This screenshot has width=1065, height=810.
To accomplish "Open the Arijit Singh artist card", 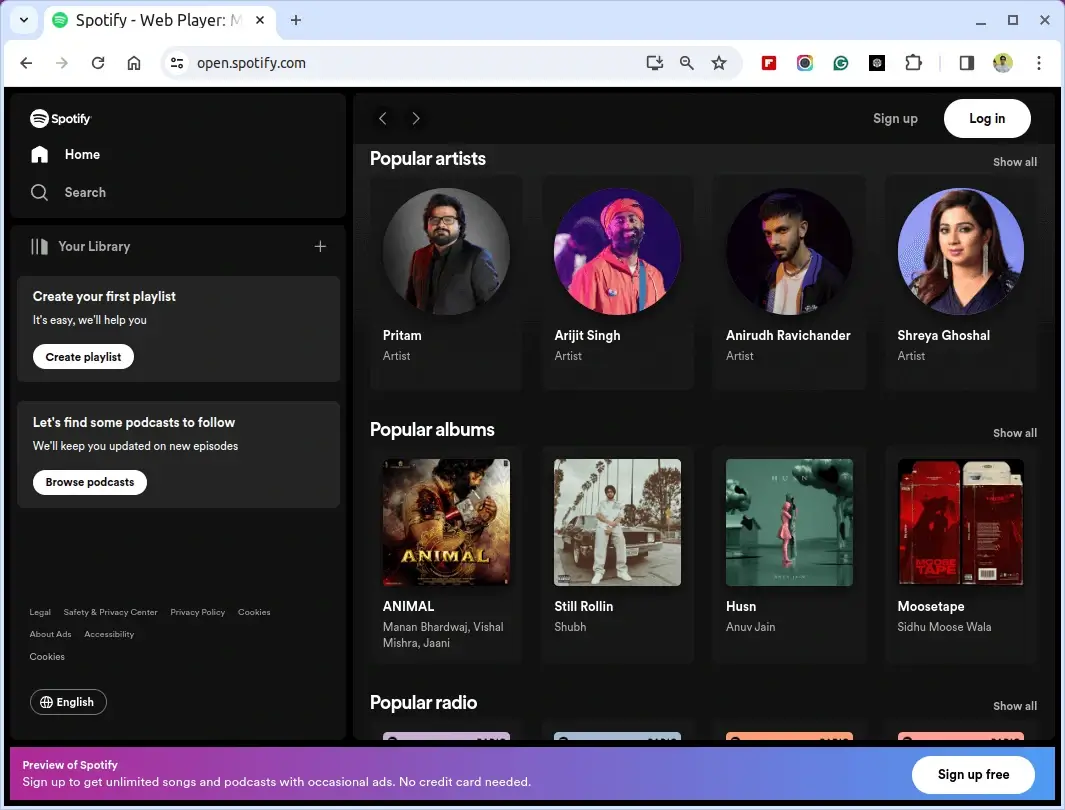I will coord(617,252).
